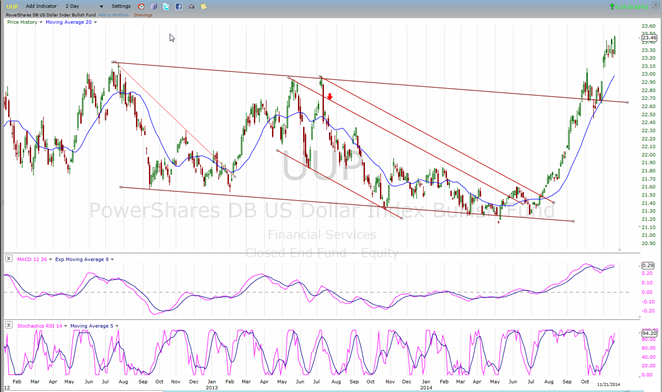Click the green up arrow price change icon
The width and height of the screenshot is (662, 392).
click(x=612, y=7)
